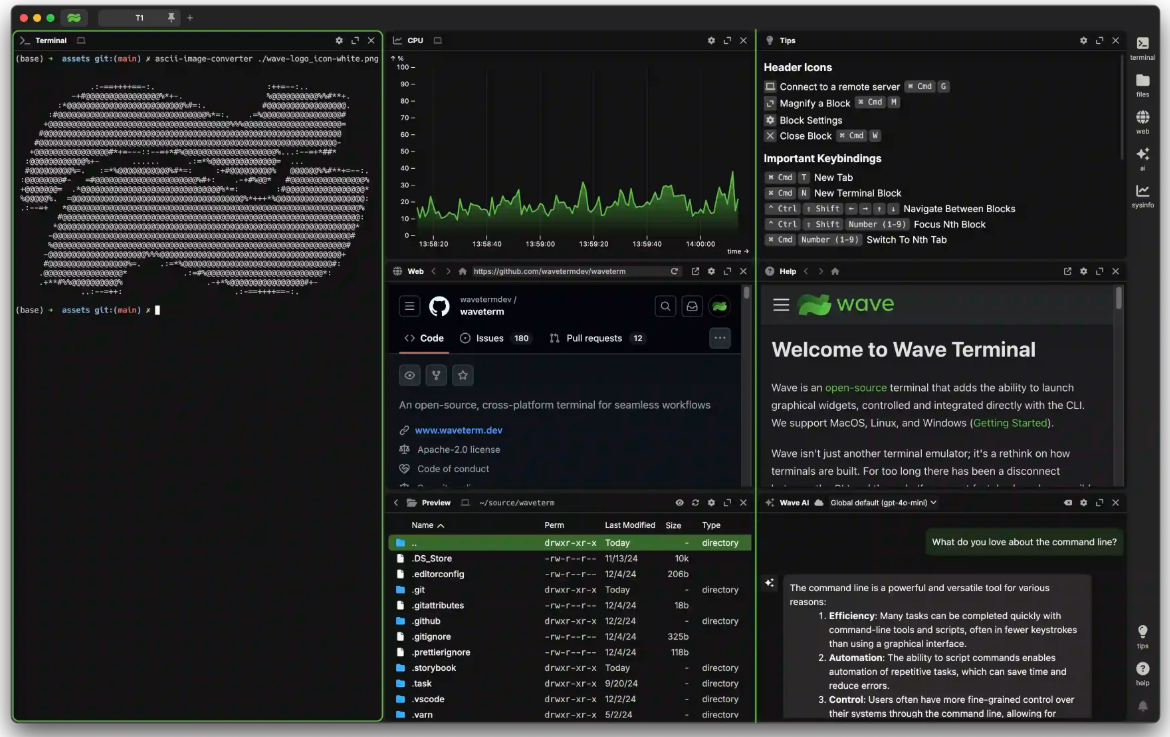
Task: Reload the page in the Web block
Action: [675, 271]
